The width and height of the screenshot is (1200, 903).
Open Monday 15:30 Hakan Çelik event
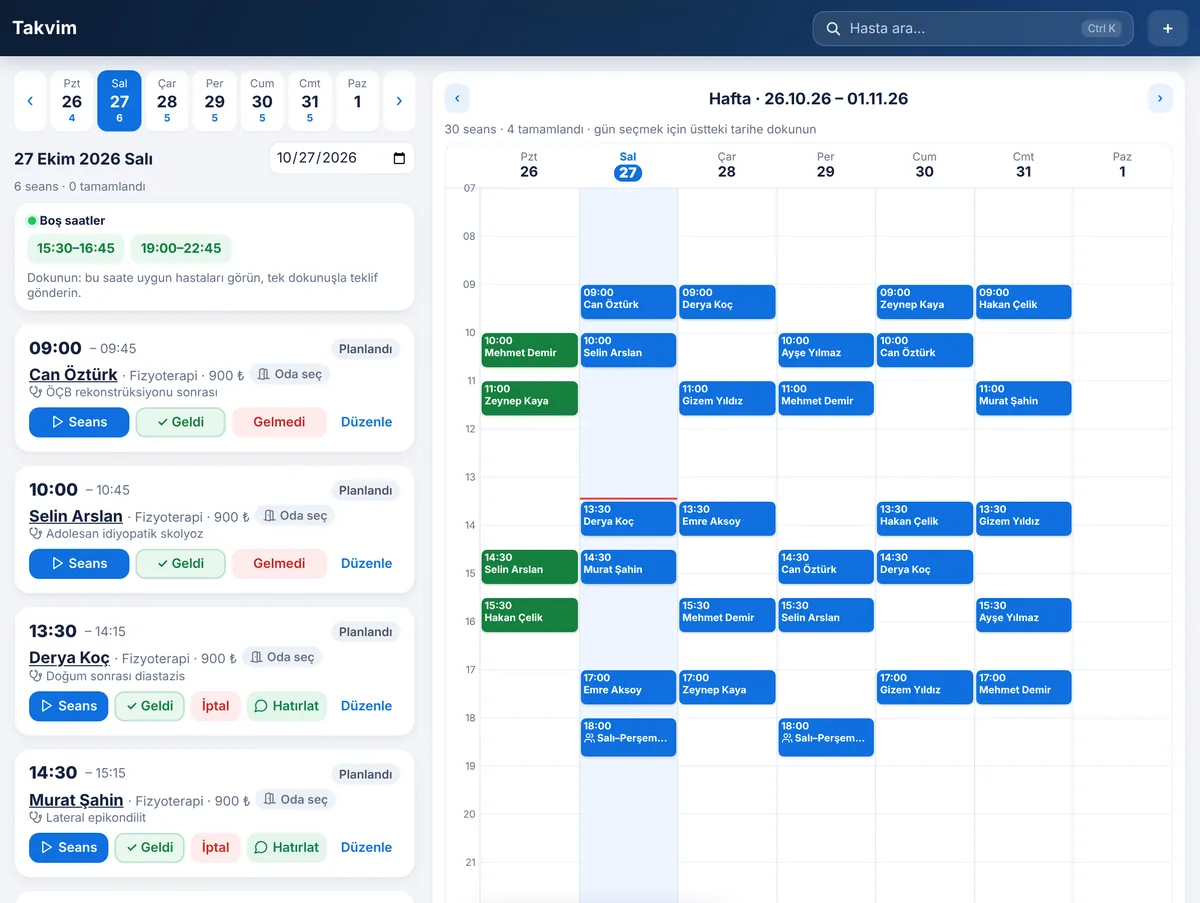pos(530,615)
